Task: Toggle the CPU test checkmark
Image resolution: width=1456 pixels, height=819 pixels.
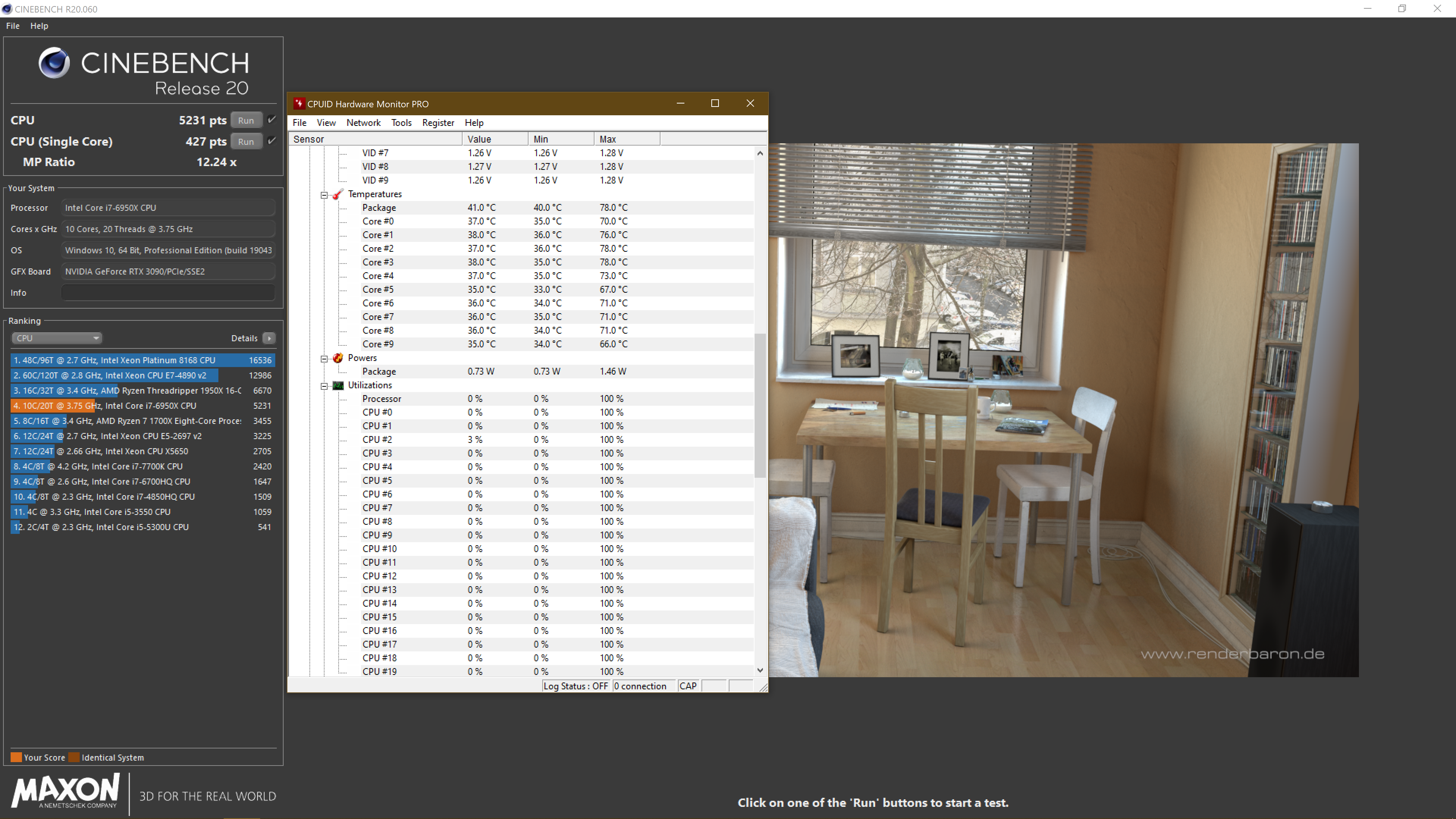Action: pos(271,120)
